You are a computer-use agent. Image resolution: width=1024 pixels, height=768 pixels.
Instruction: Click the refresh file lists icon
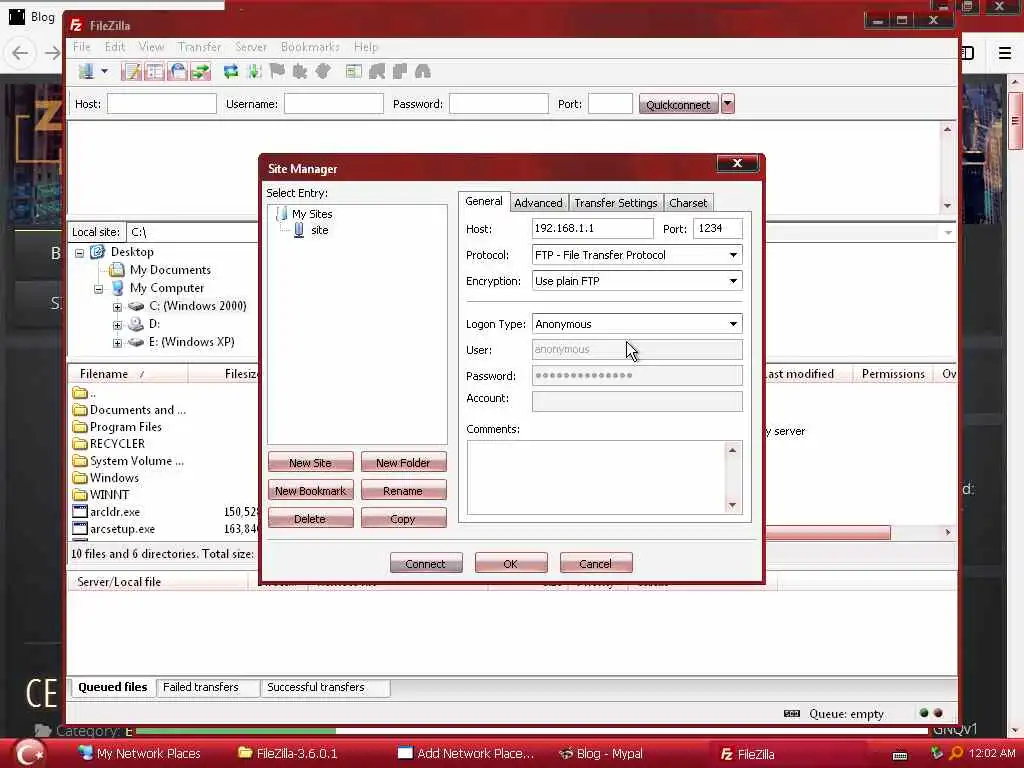231,71
